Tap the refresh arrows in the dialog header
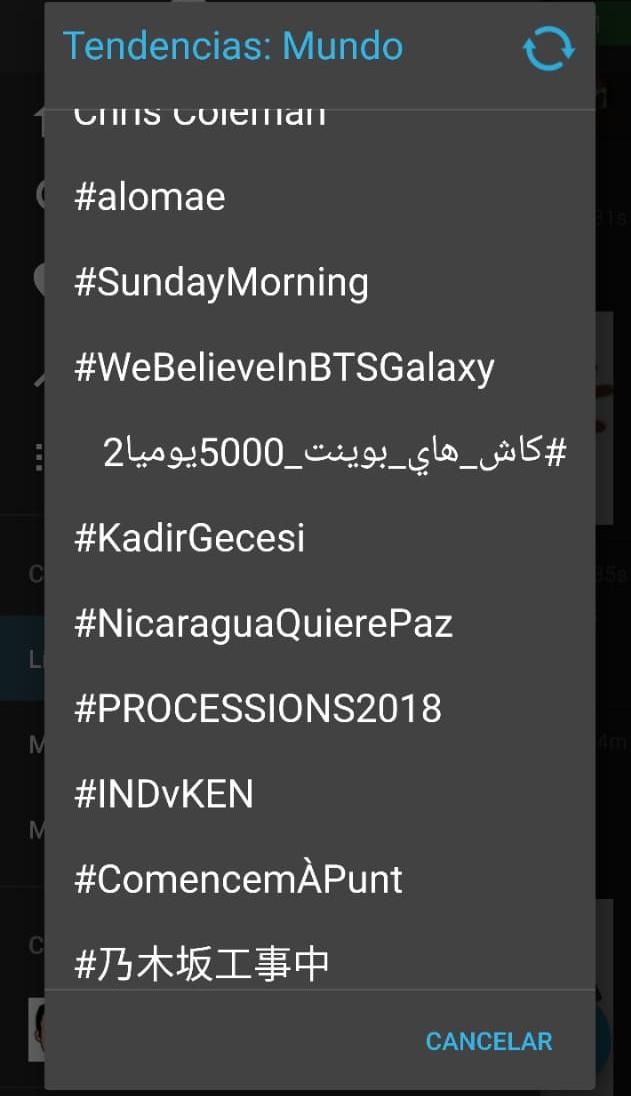Screen dimensions: 631x1096 (x=548, y=46)
